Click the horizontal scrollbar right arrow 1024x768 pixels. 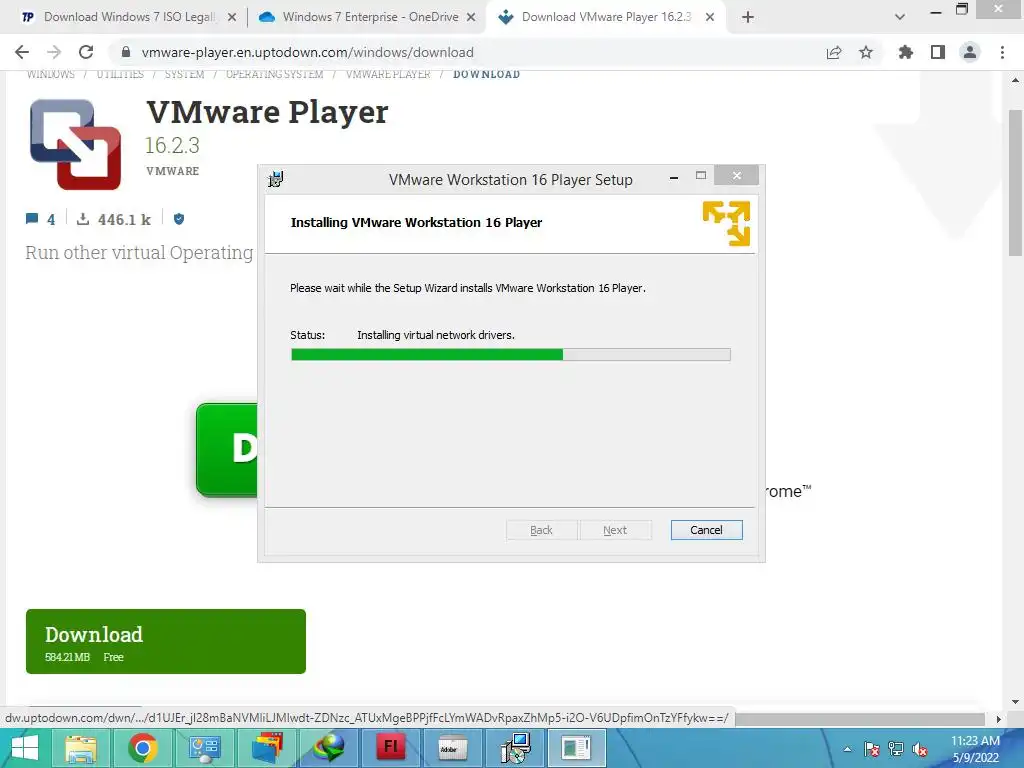click(998, 718)
